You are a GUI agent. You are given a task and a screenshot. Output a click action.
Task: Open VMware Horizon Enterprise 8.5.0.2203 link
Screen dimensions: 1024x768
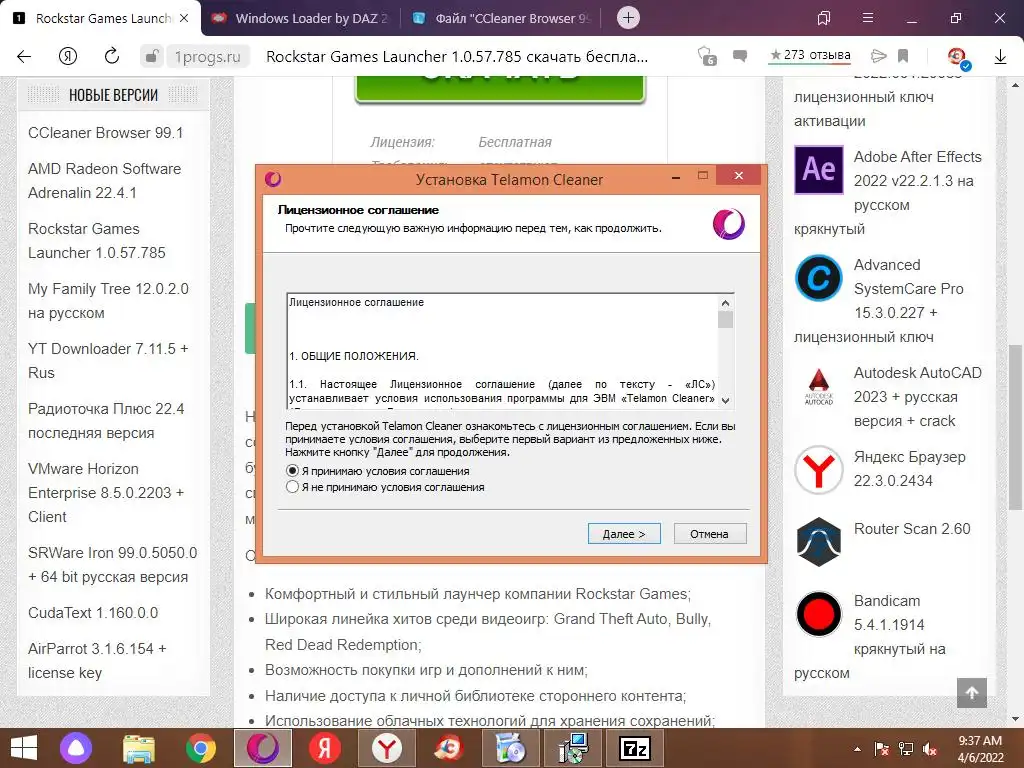pos(106,492)
